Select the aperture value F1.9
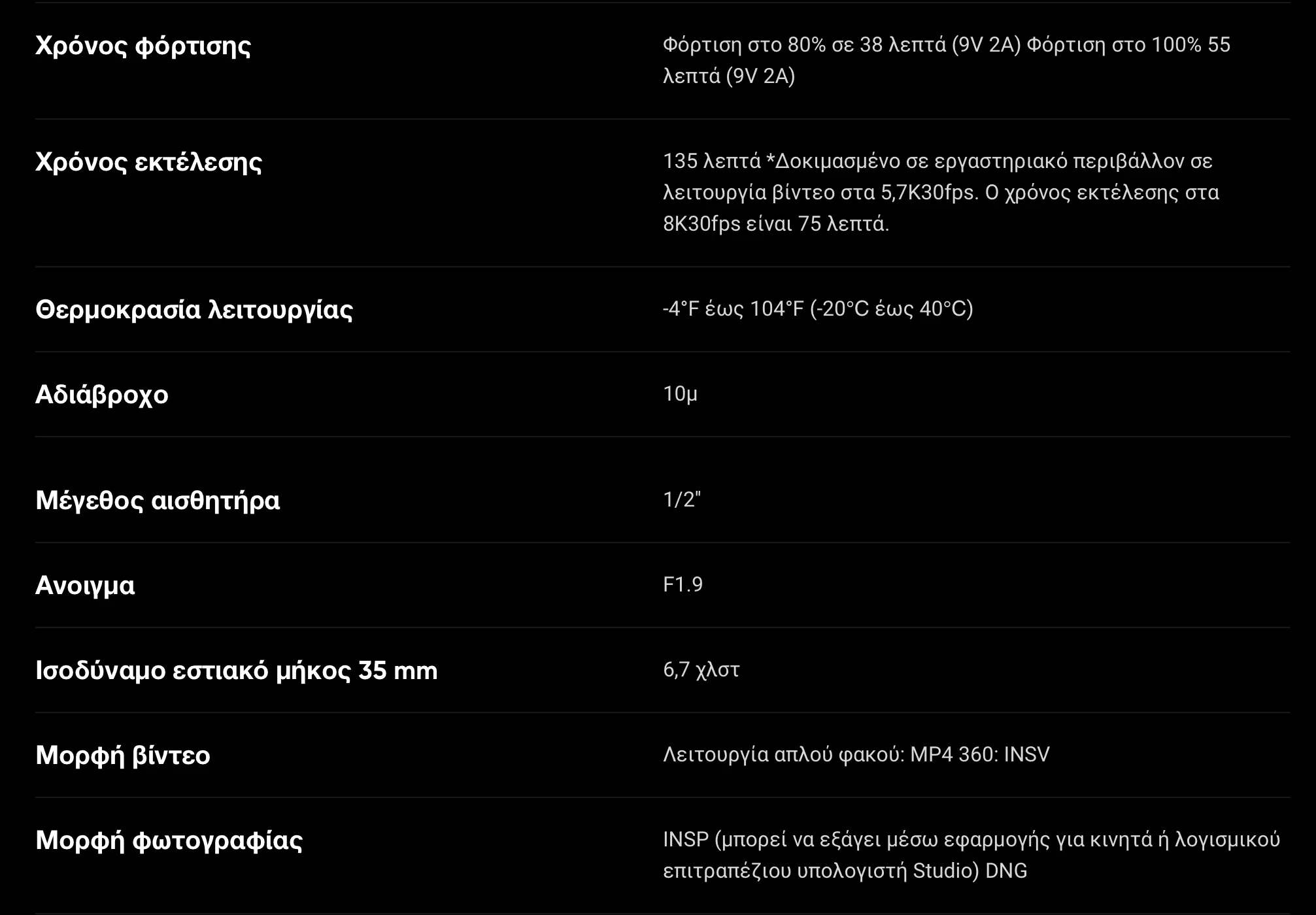Screen dimensions: 1316x915 683,584
